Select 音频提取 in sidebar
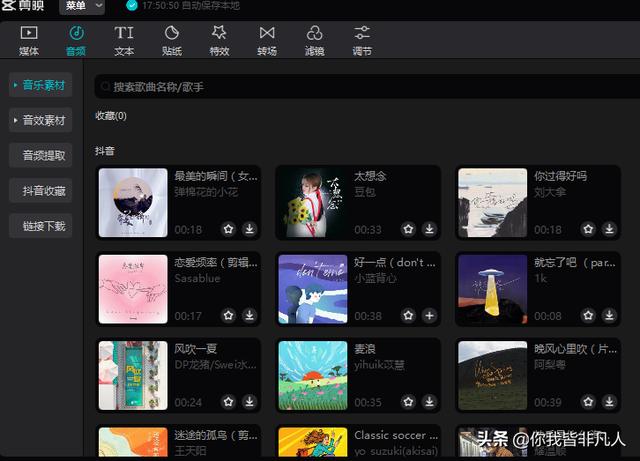The height and width of the screenshot is (461, 640). tap(40, 156)
